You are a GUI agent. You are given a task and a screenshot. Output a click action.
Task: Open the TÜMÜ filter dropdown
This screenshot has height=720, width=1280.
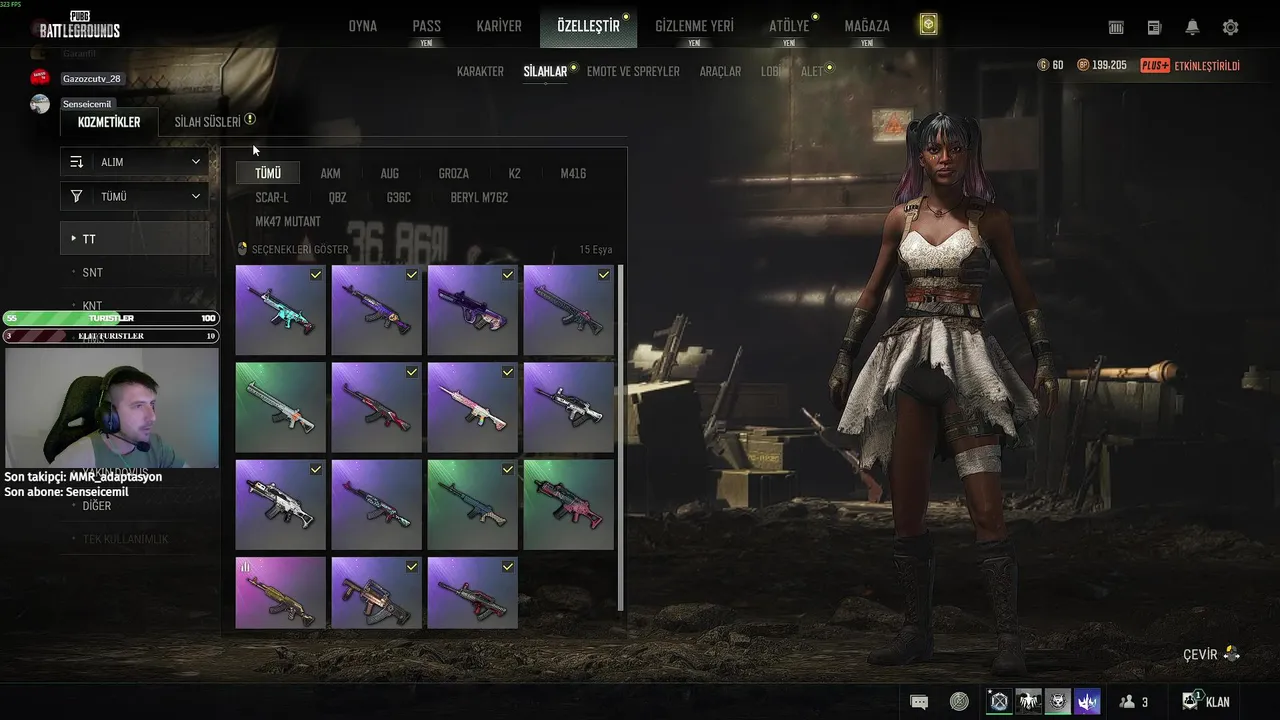click(x=135, y=197)
